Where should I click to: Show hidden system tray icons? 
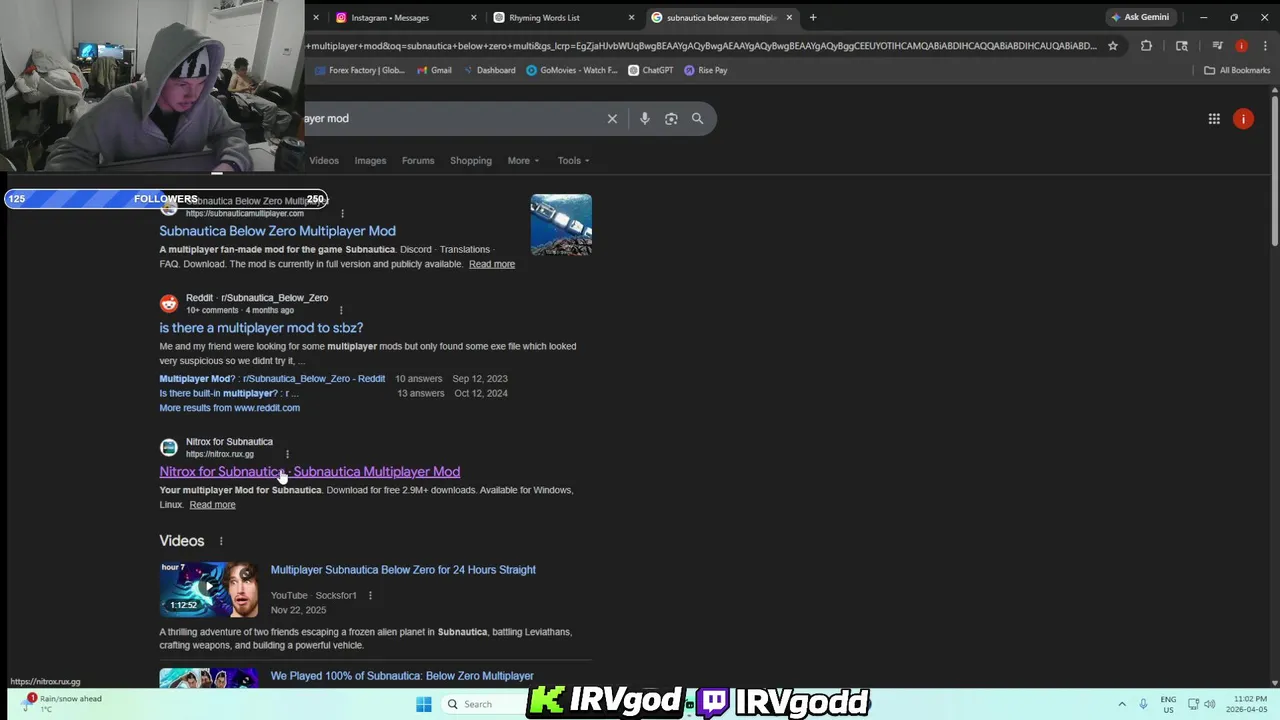1121,704
